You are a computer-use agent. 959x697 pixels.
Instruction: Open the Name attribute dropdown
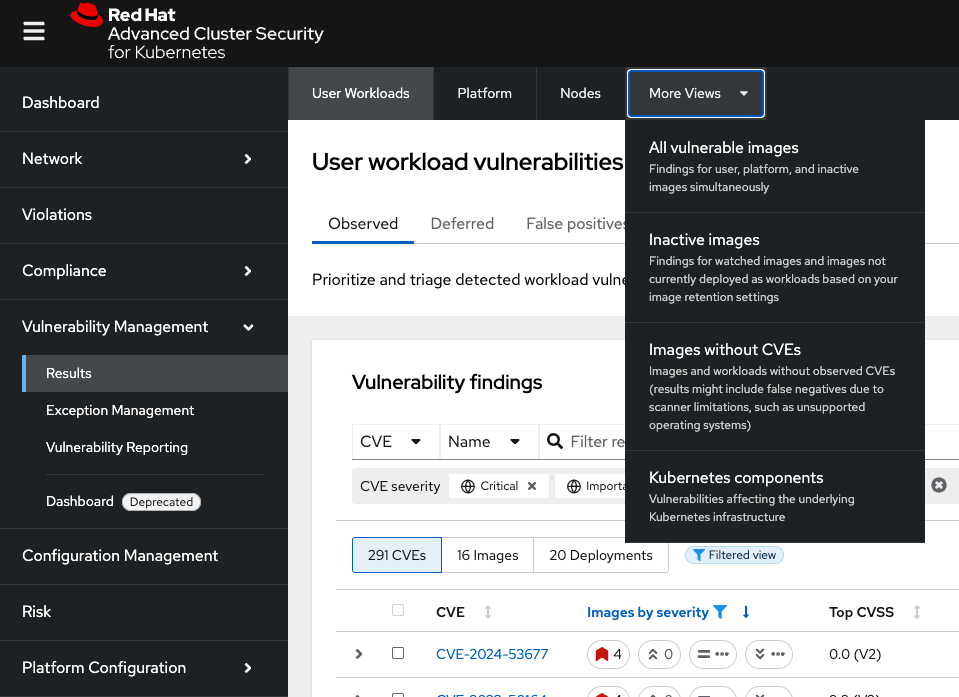coord(489,441)
